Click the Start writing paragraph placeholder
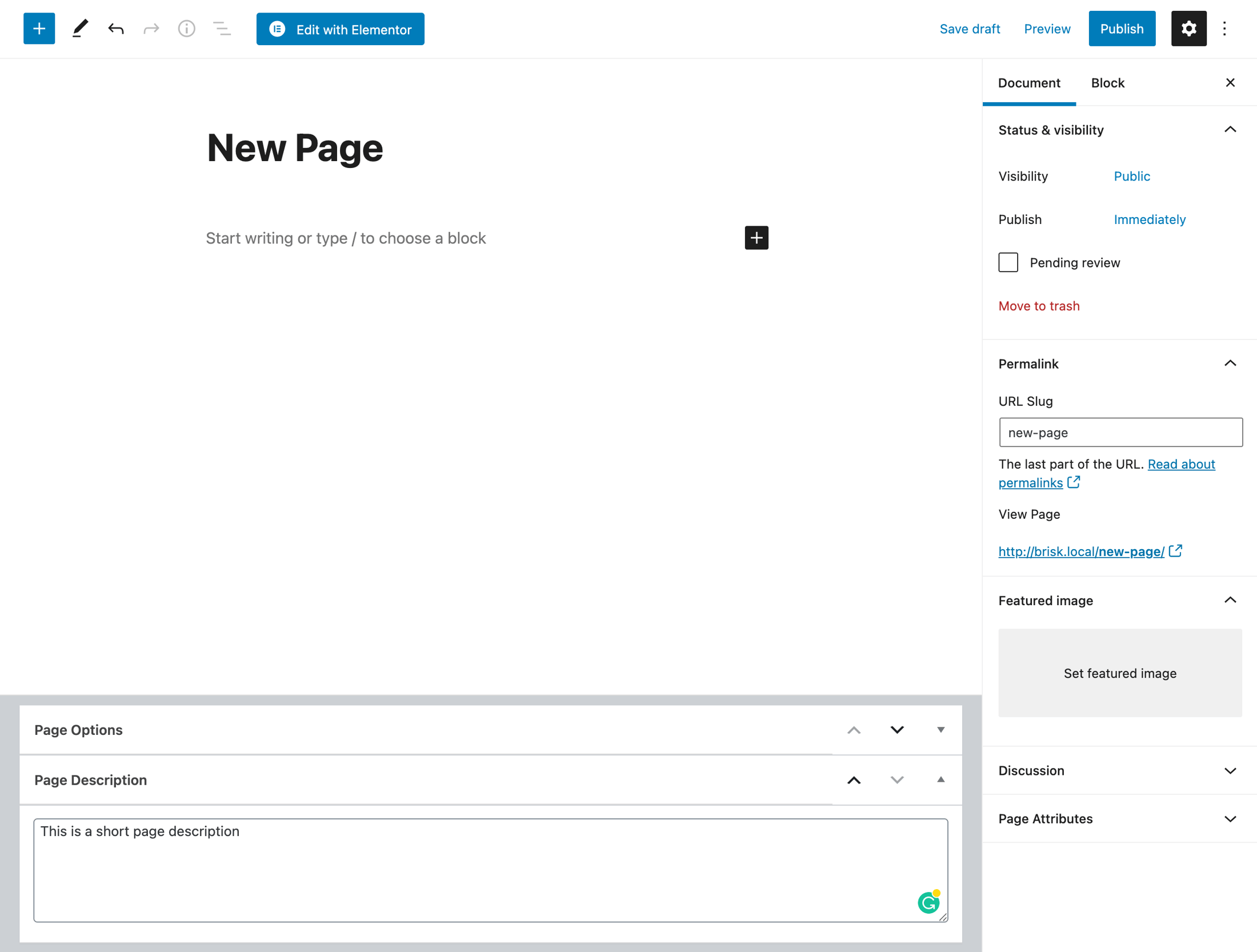 (x=346, y=238)
